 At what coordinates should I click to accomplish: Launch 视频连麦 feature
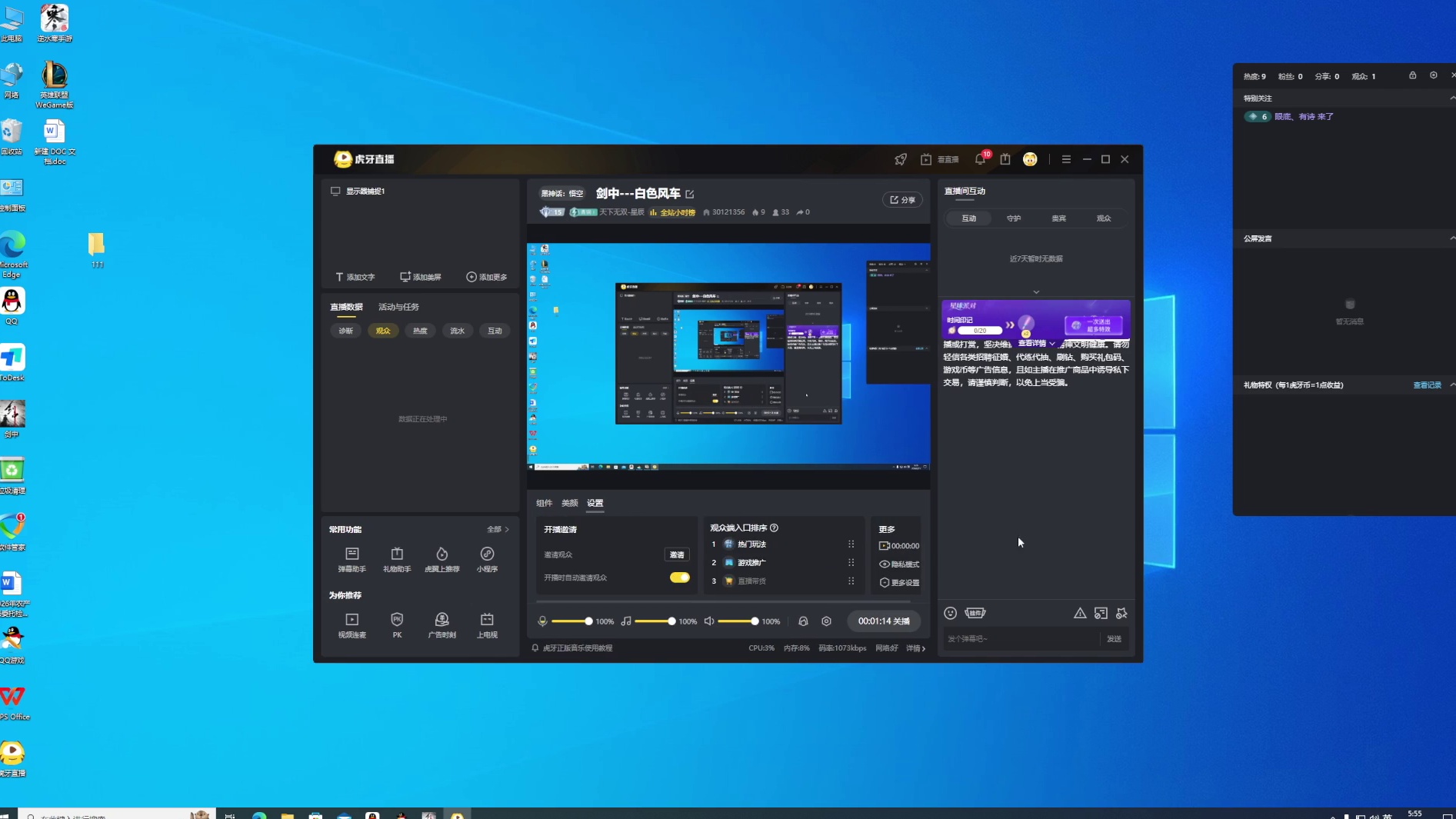[x=352, y=625]
